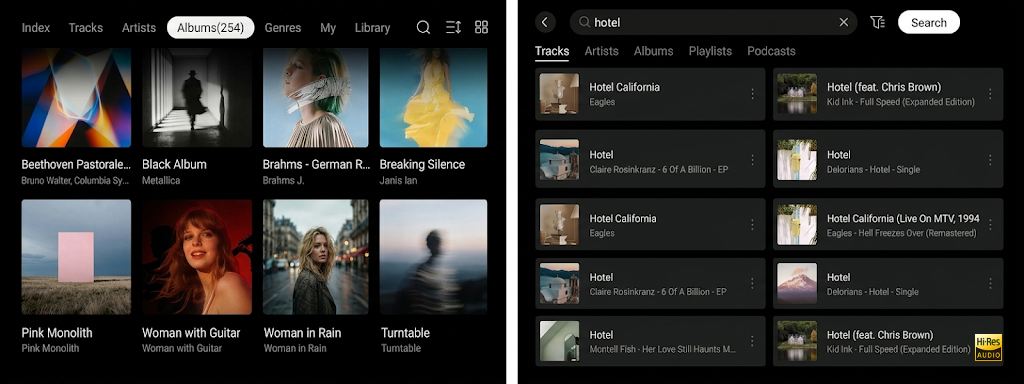
Task: Switch to the Podcasts results tab
Action: [771, 51]
